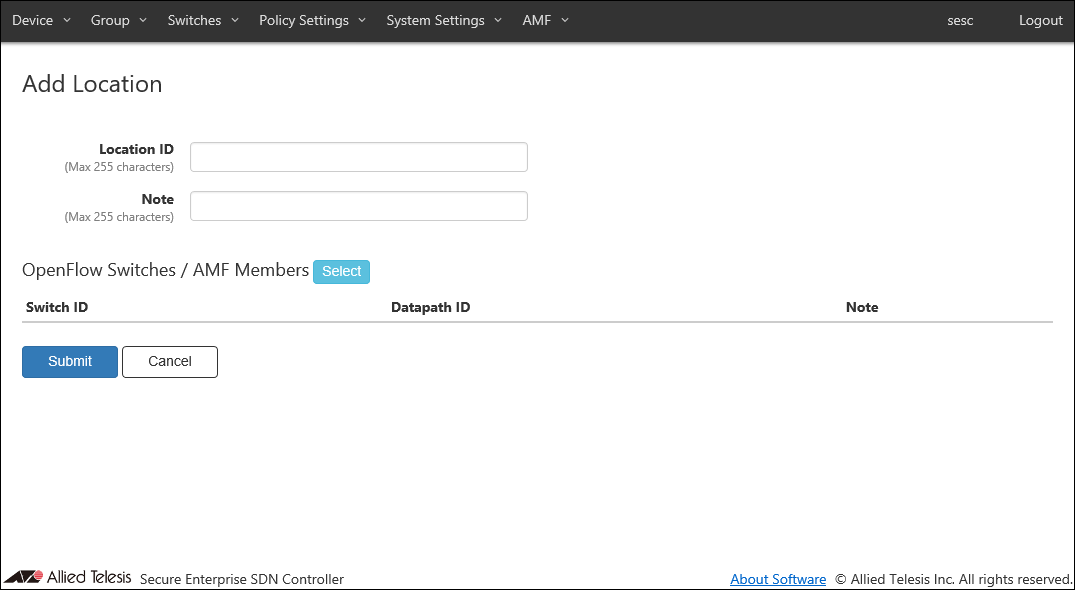Screen dimensions: 1075x590
Task: Click the Add Location page heading
Action: (92, 84)
